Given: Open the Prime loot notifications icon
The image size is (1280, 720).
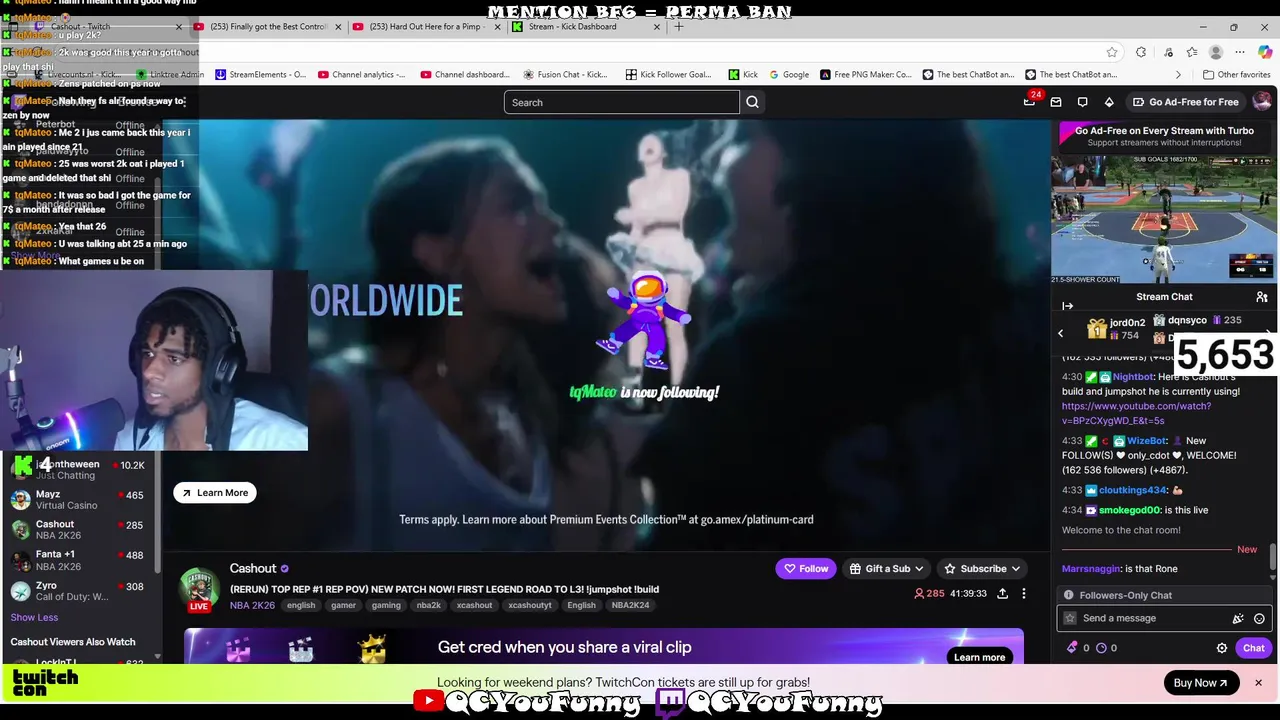Looking at the screenshot, I should coord(1029,102).
